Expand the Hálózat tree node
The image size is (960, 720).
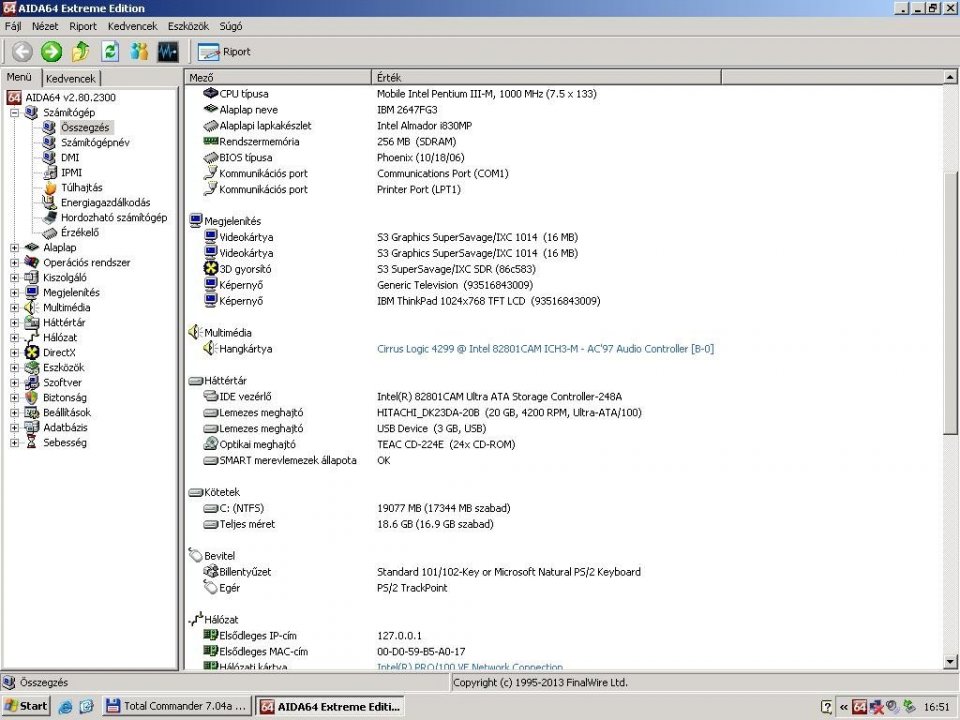click(x=14, y=337)
